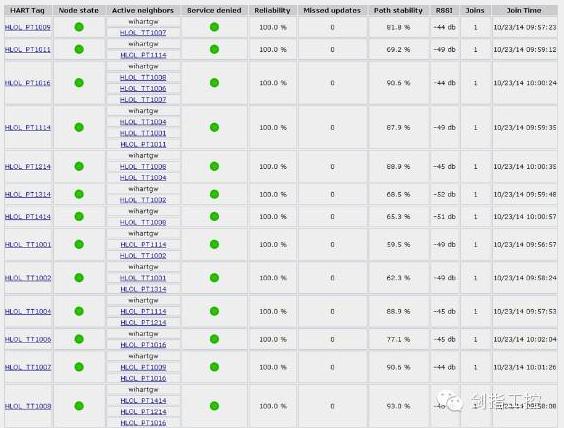This screenshot has height=428, width=564.
Task: Click the service denied icon in HLOL_PT1114 row
Action: [214, 127]
